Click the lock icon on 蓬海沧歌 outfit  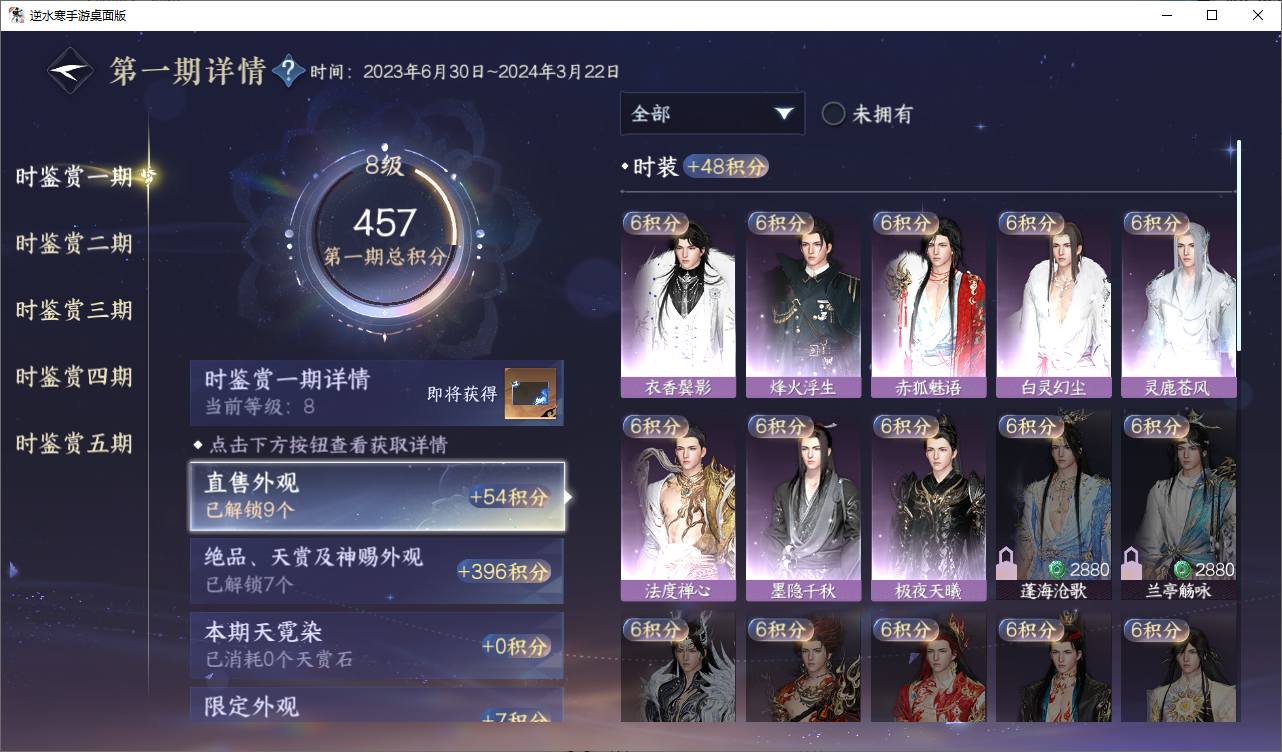coord(1008,565)
